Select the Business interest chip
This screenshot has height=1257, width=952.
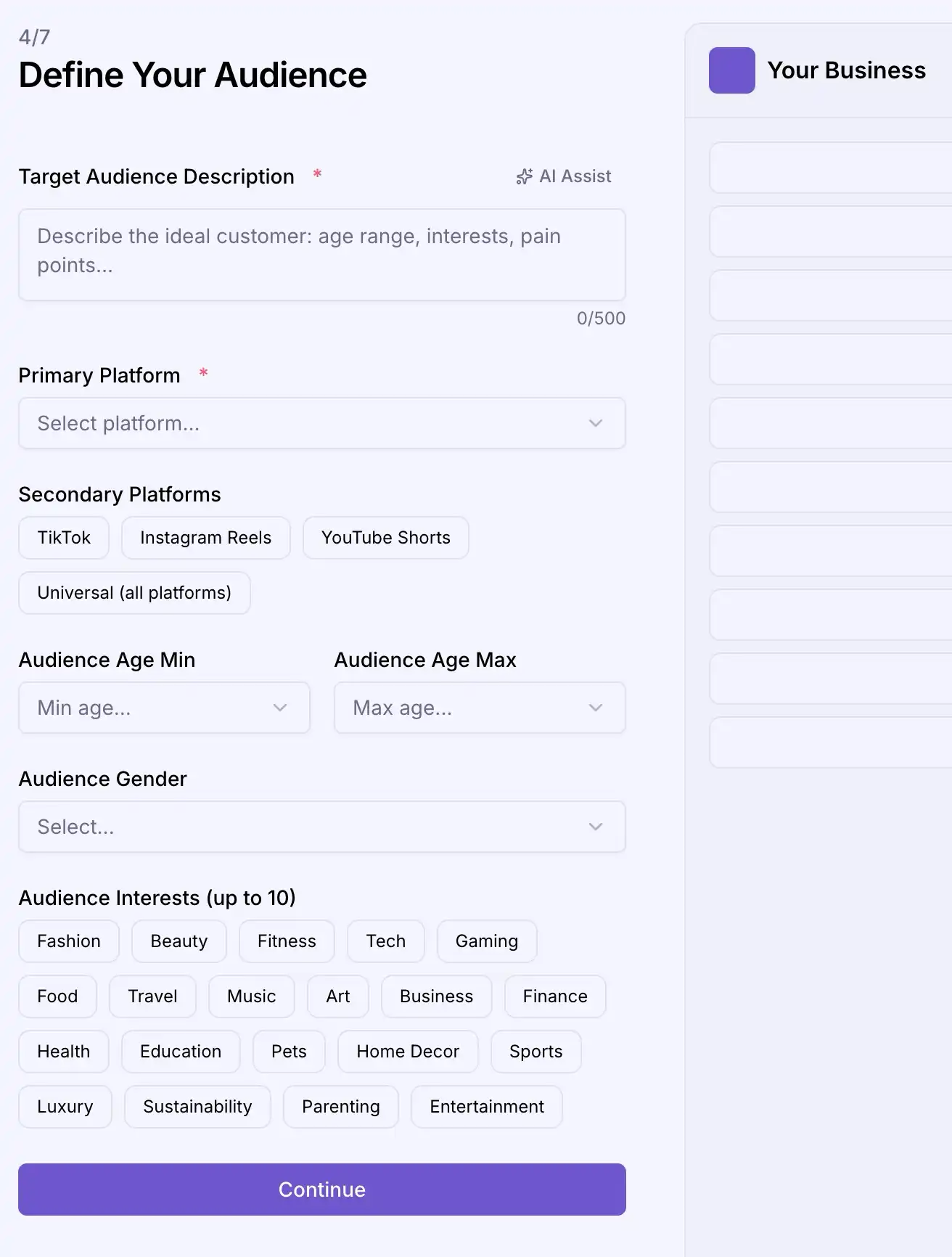(x=437, y=996)
